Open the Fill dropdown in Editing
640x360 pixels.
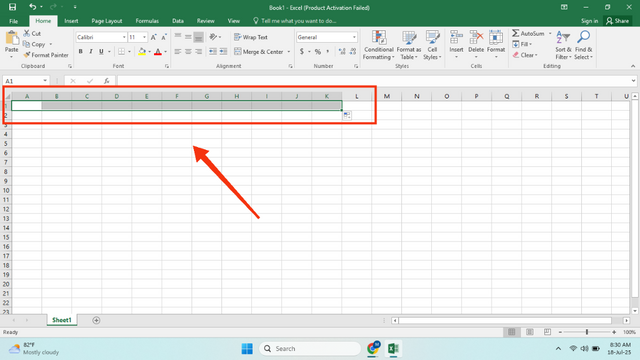point(522,44)
